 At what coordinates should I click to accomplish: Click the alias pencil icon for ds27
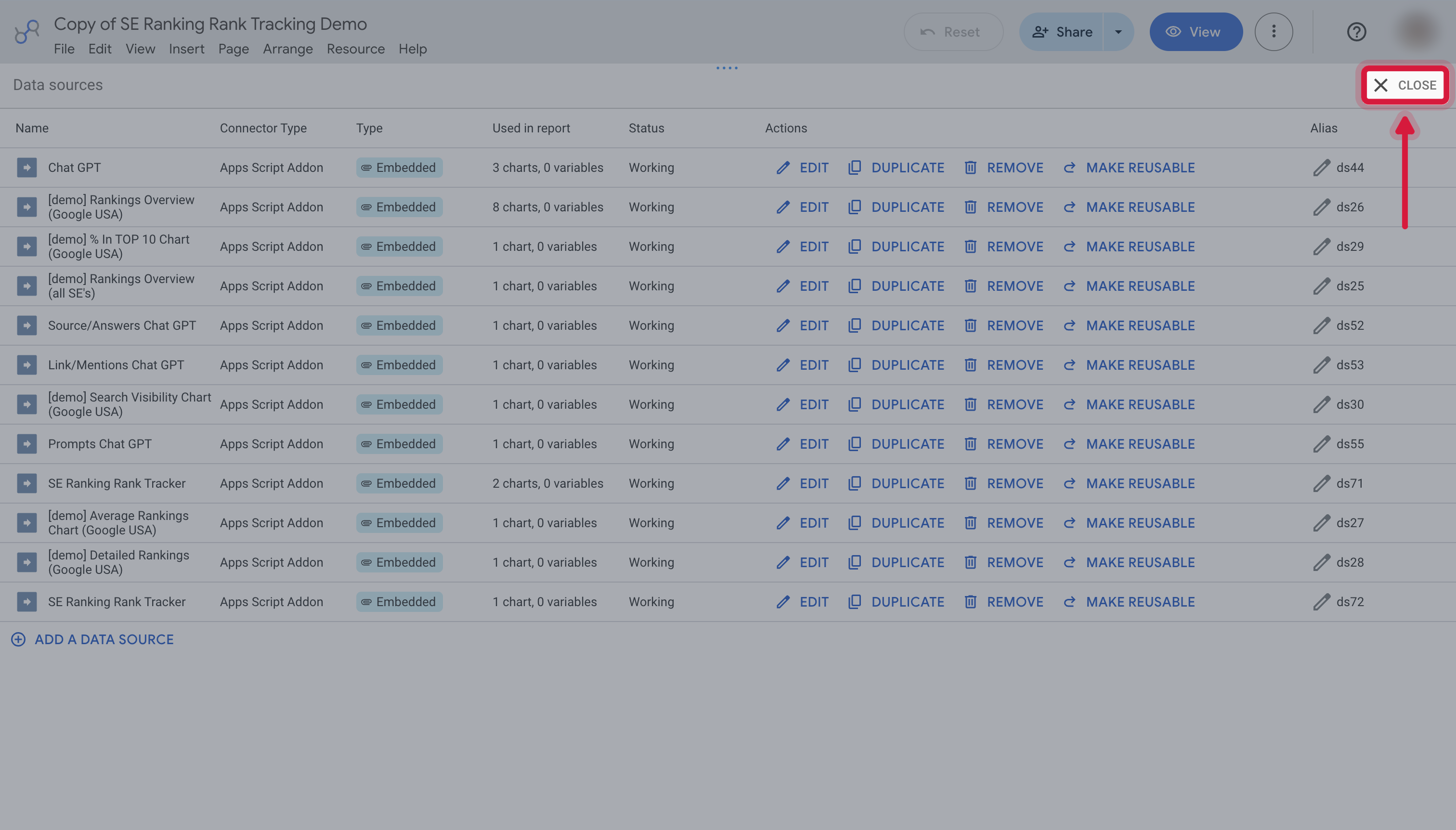(x=1322, y=523)
